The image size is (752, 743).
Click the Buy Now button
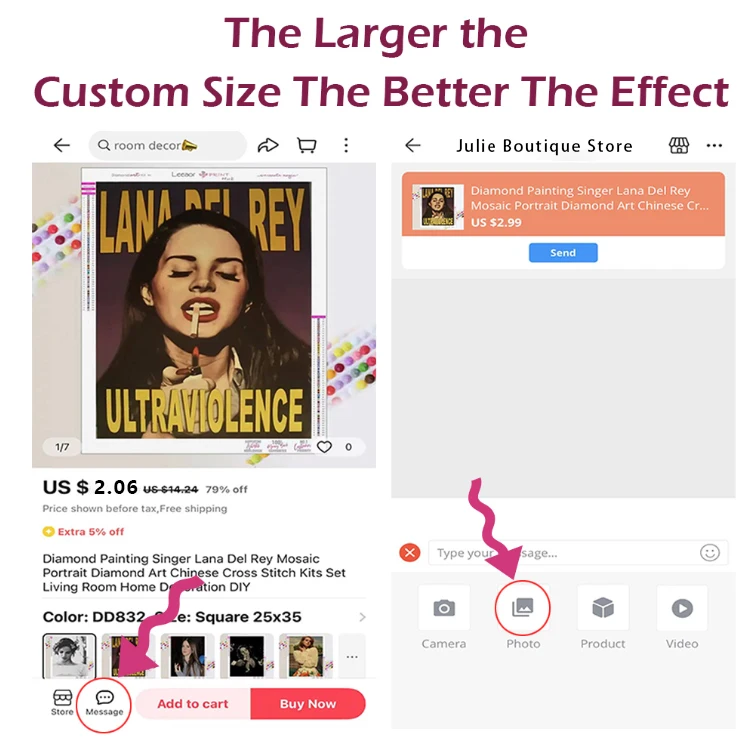tap(308, 704)
